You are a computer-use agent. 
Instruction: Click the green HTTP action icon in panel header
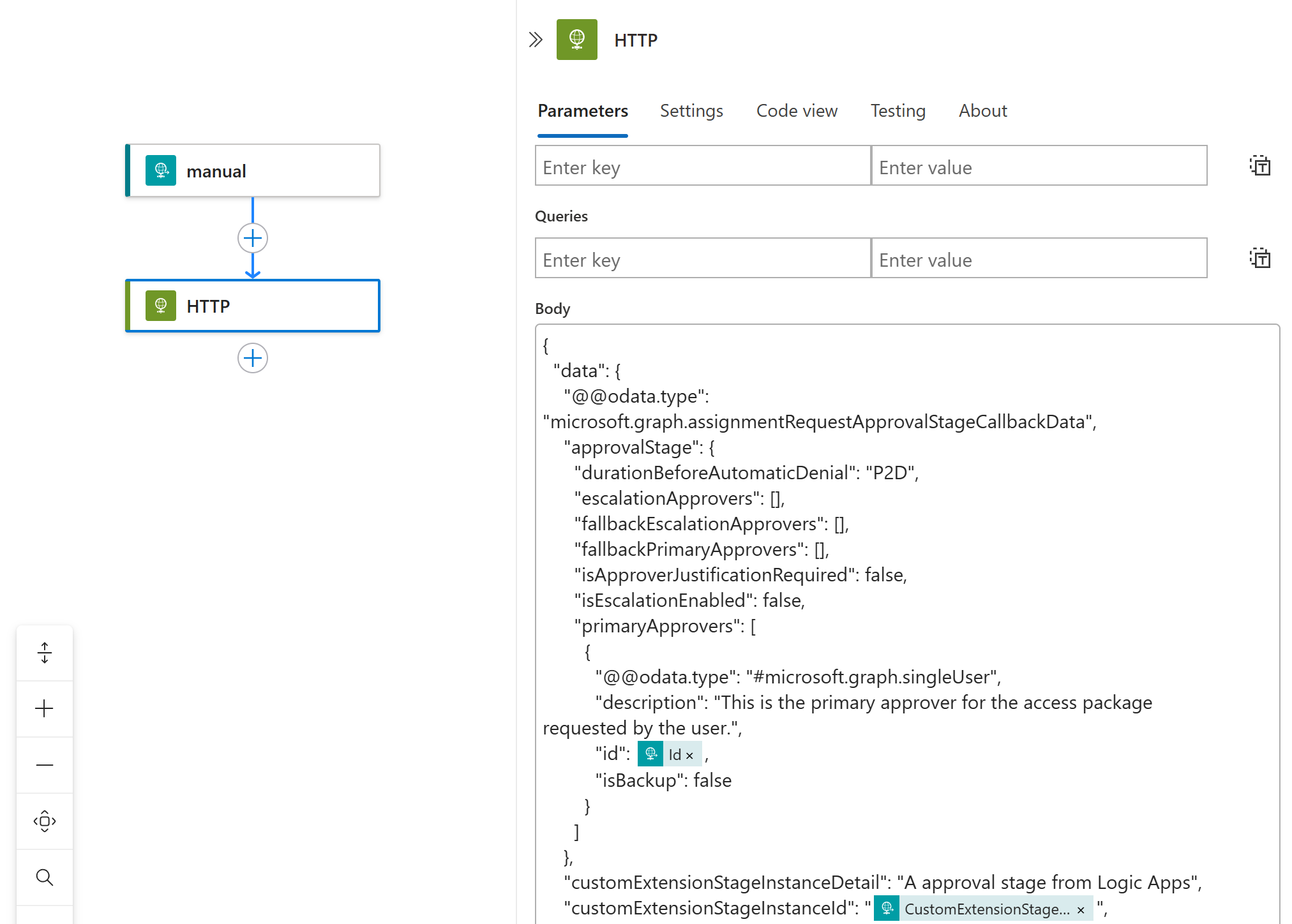[x=576, y=40]
